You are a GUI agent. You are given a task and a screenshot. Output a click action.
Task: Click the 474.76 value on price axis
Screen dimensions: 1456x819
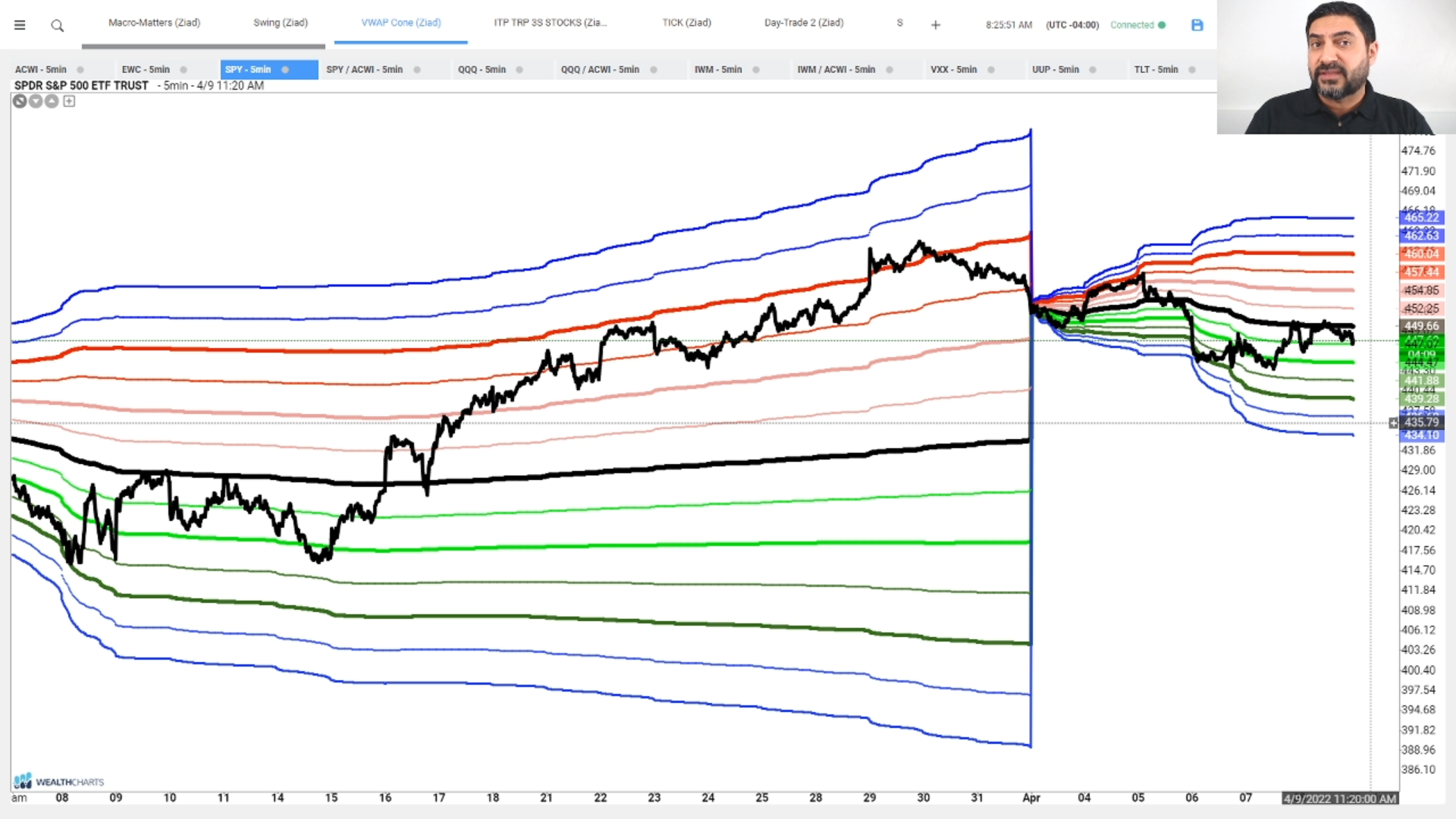coord(1418,151)
